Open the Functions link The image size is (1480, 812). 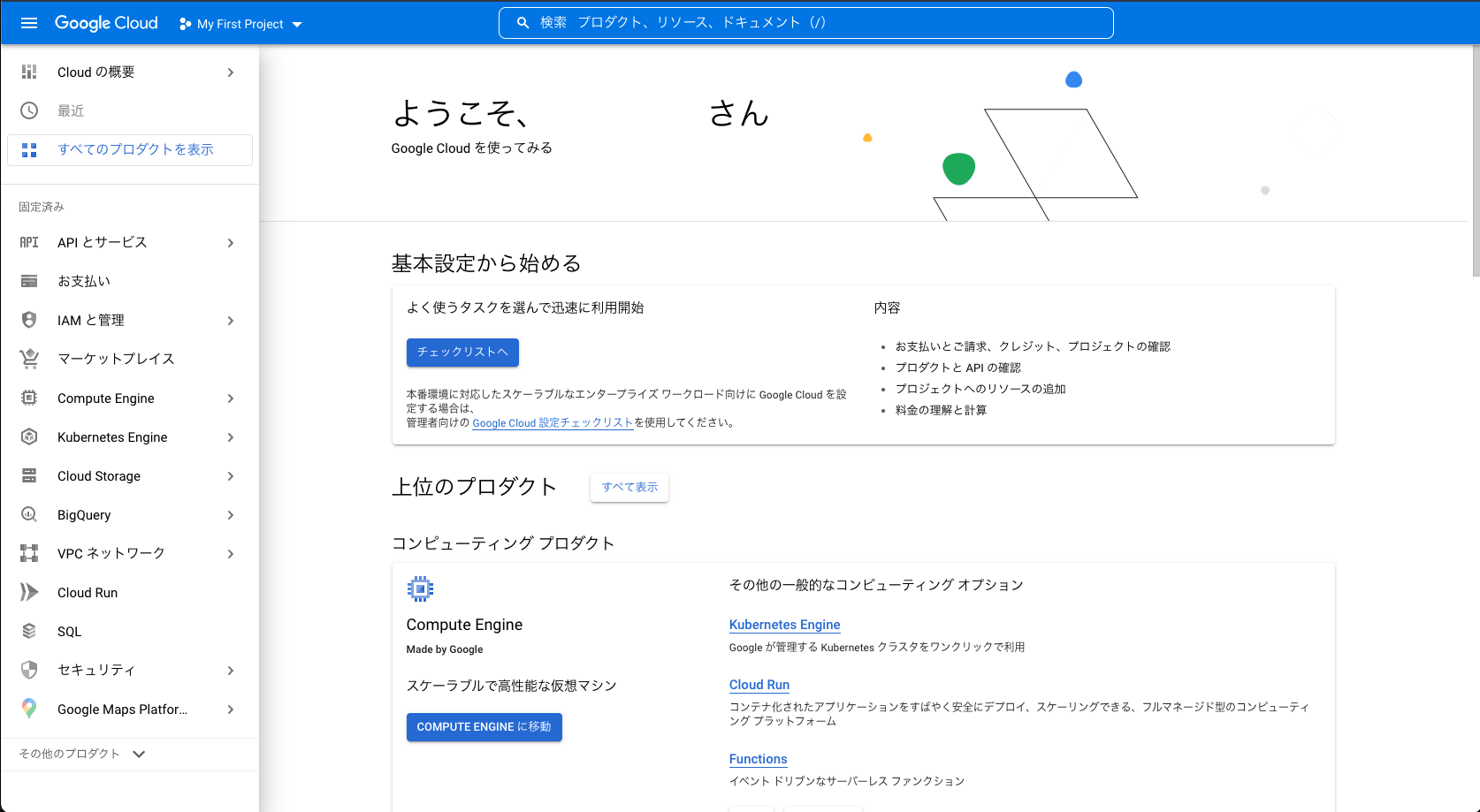coord(758,759)
